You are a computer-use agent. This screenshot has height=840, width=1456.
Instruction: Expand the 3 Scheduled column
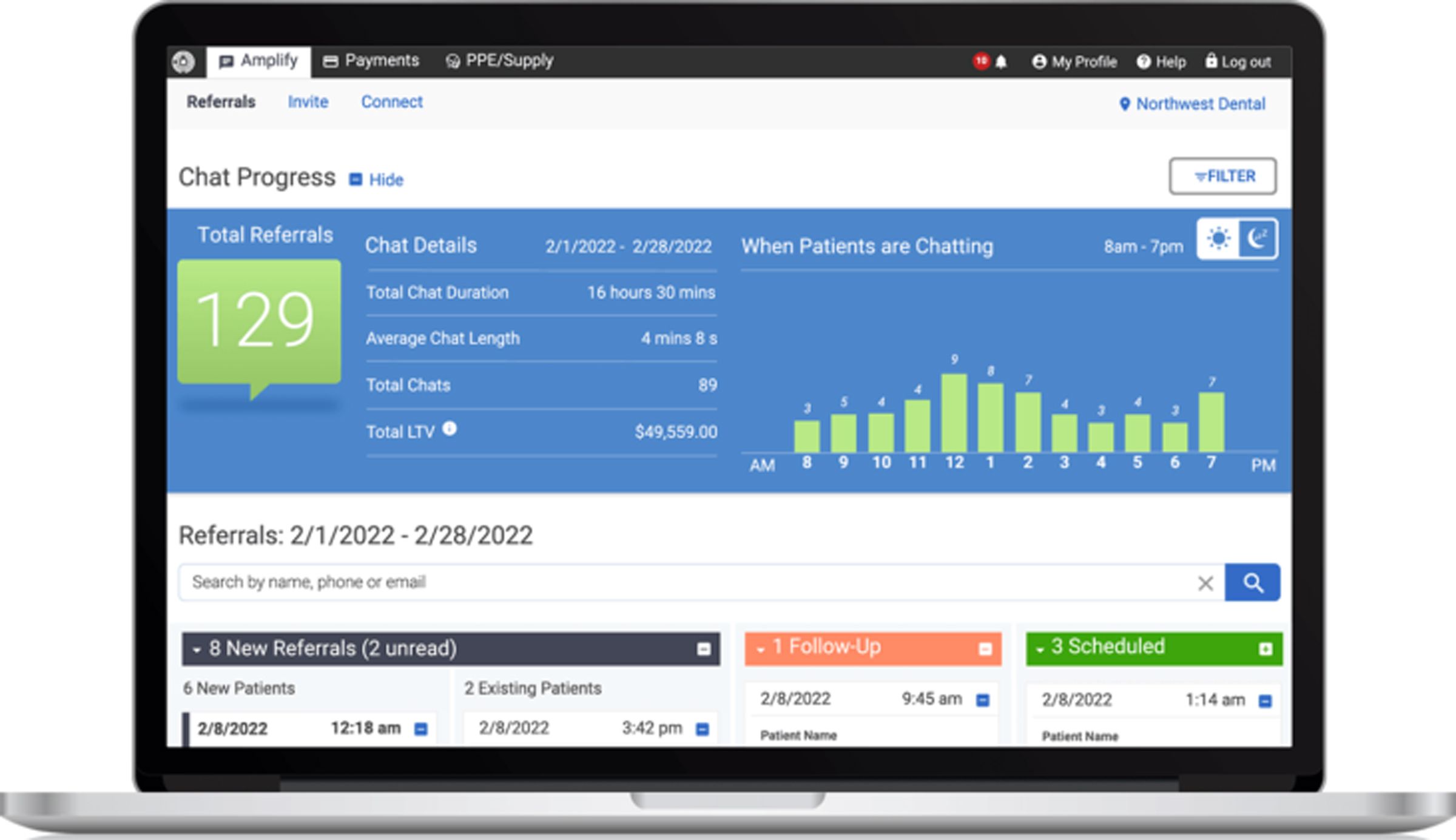pyautogui.click(x=1265, y=650)
